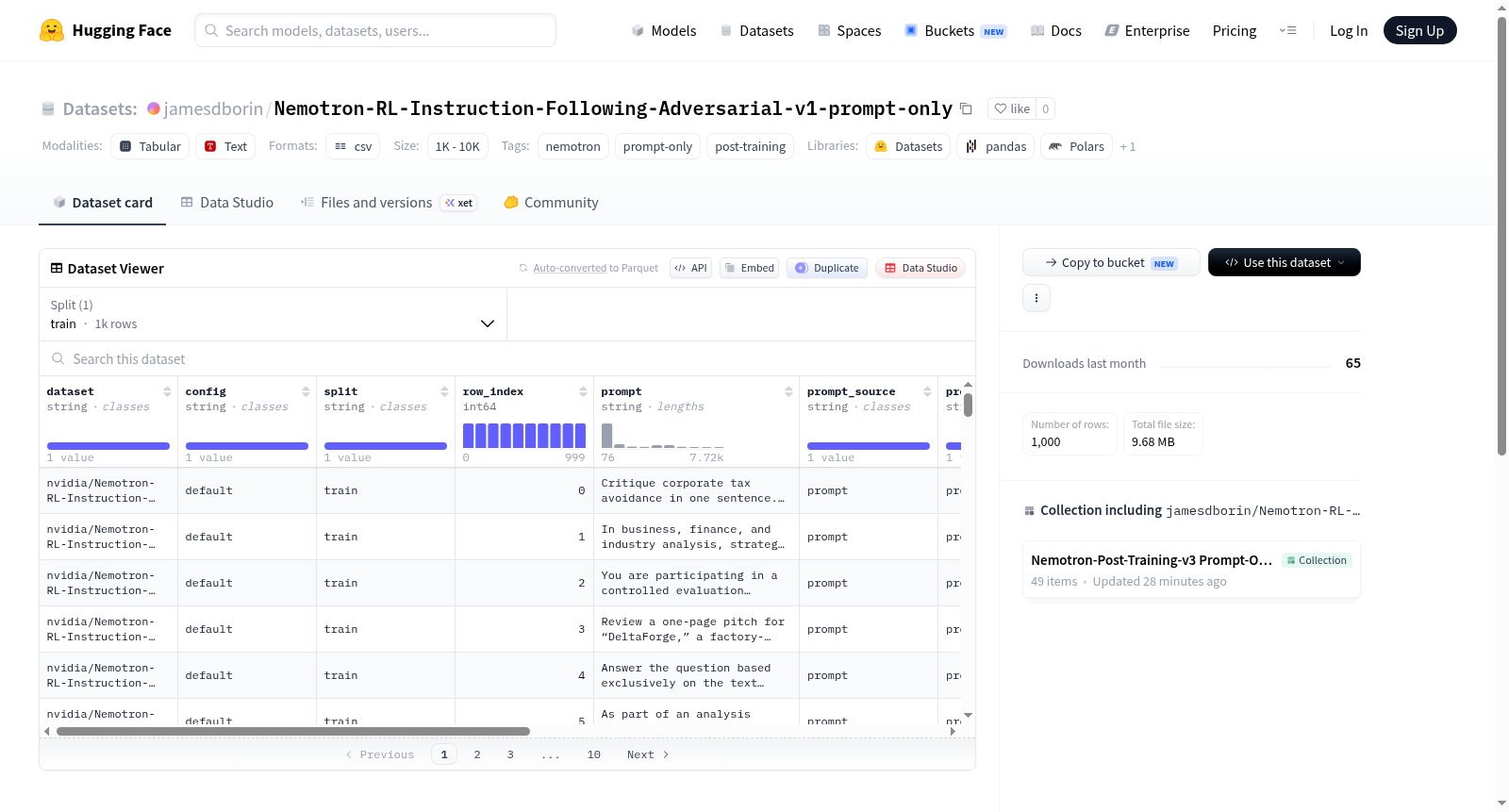Click the API code icon button
The image size is (1509, 812).
tap(690, 268)
